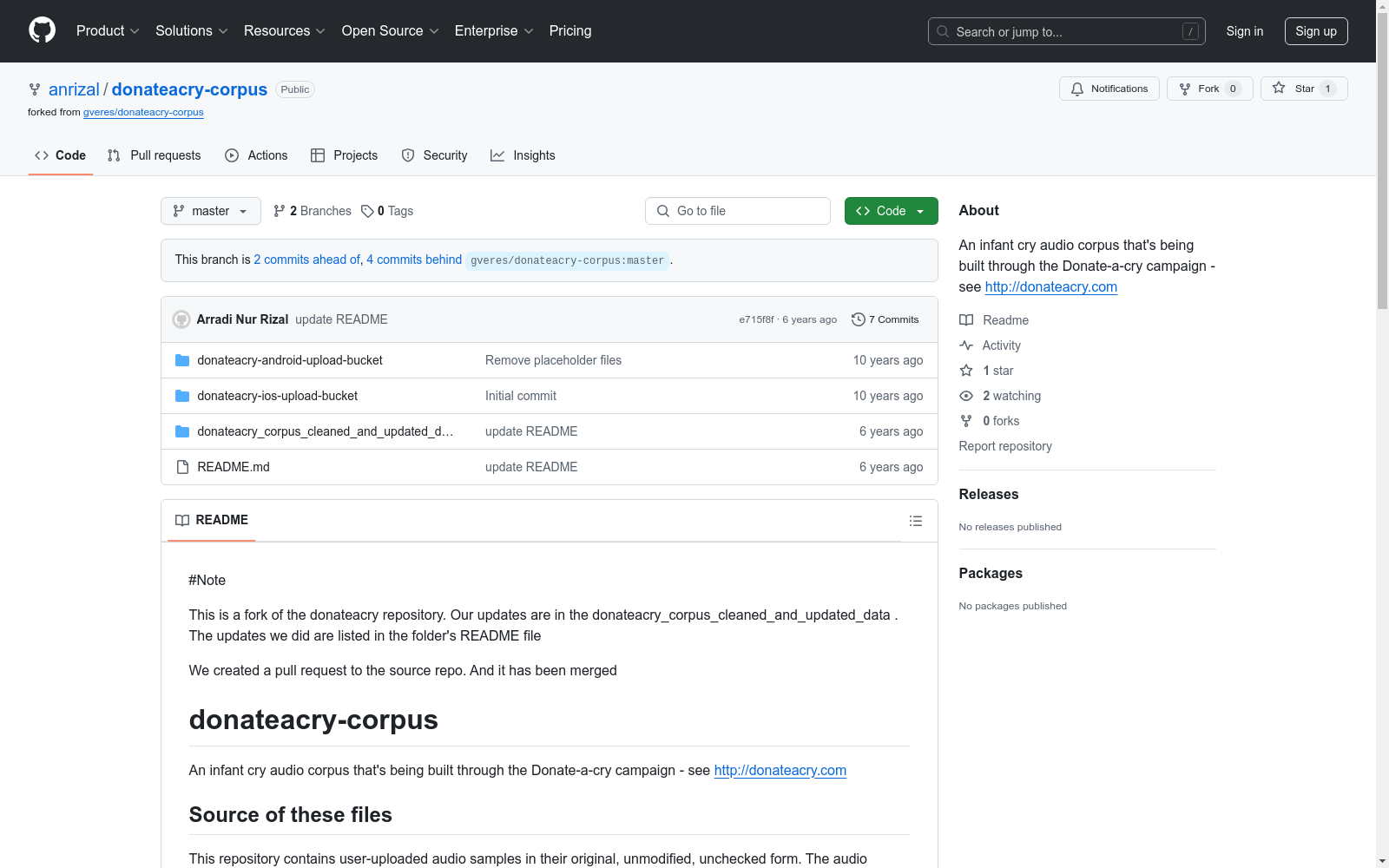Open the Initial commit message link
The width and height of the screenshot is (1389, 868).
coord(521,396)
